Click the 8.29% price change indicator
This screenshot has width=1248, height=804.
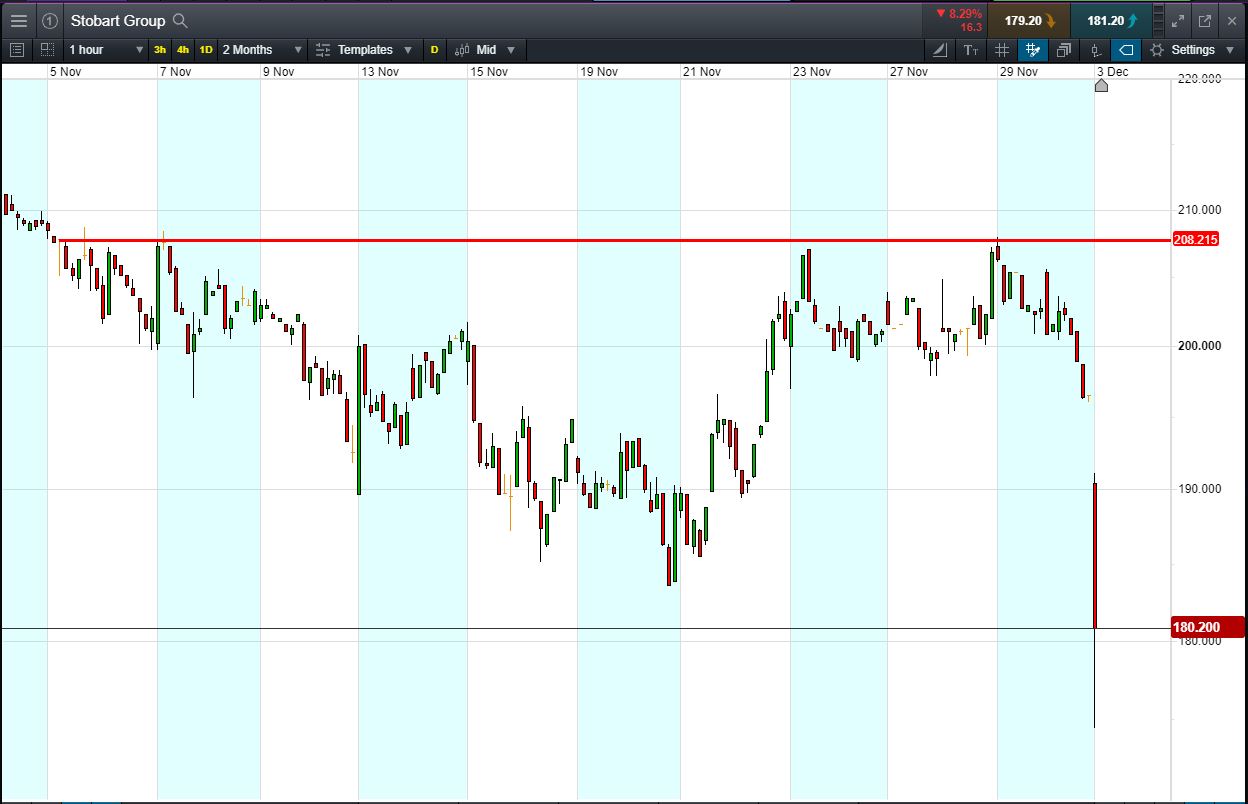pos(959,14)
